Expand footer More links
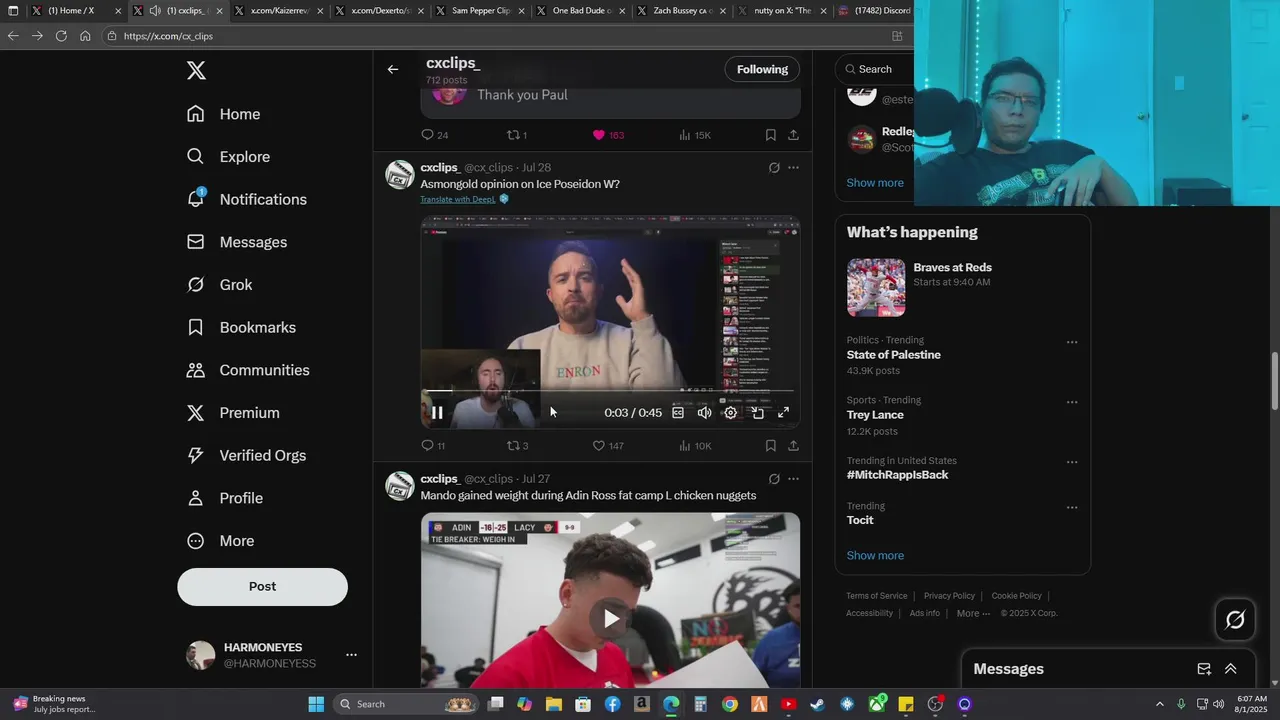Viewport: 1280px width, 720px height. [x=973, y=613]
